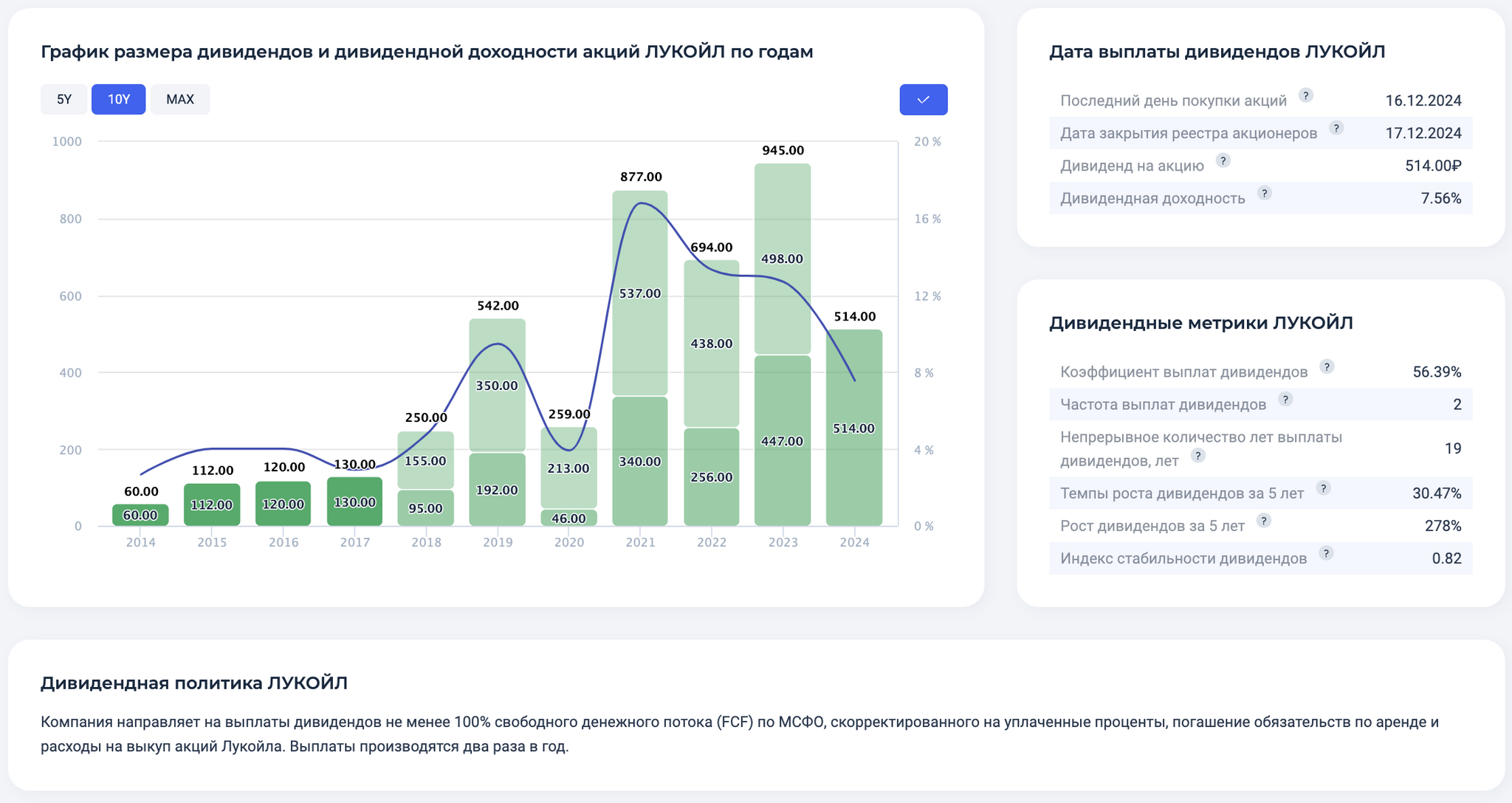The height and width of the screenshot is (803, 1512).
Task: Click the 19 continuous years value
Action: 1453,448
